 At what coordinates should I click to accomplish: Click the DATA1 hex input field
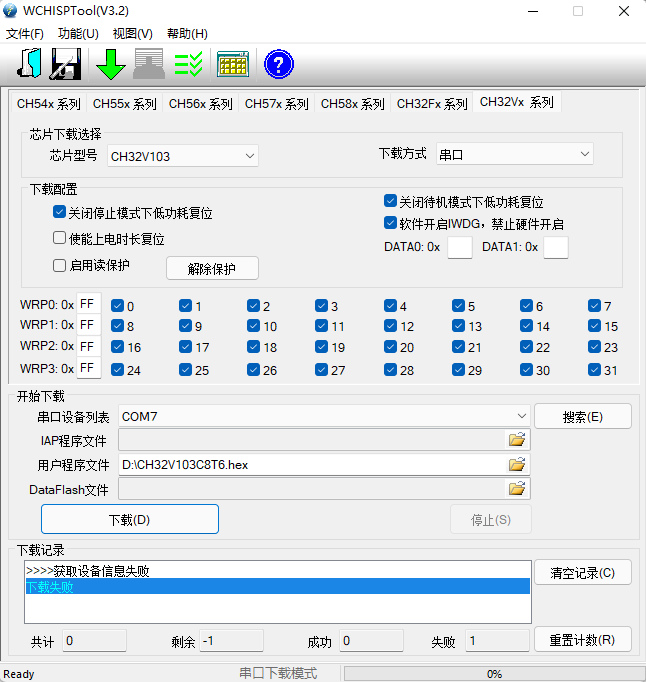(x=556, y=247)
